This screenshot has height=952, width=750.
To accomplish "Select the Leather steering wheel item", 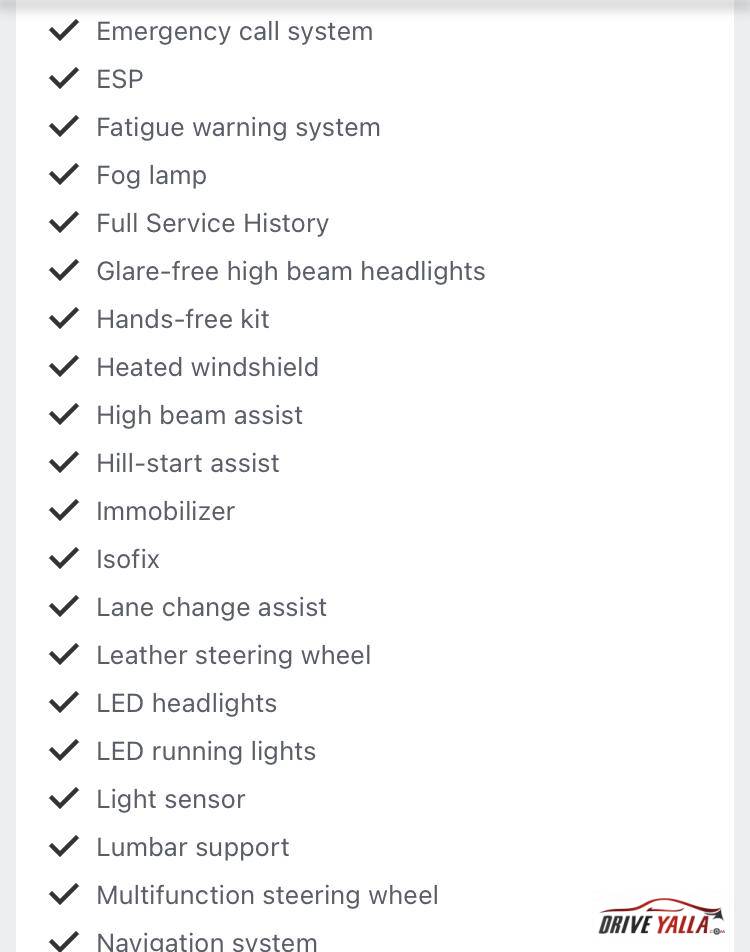I will click(x=233, y=656).
